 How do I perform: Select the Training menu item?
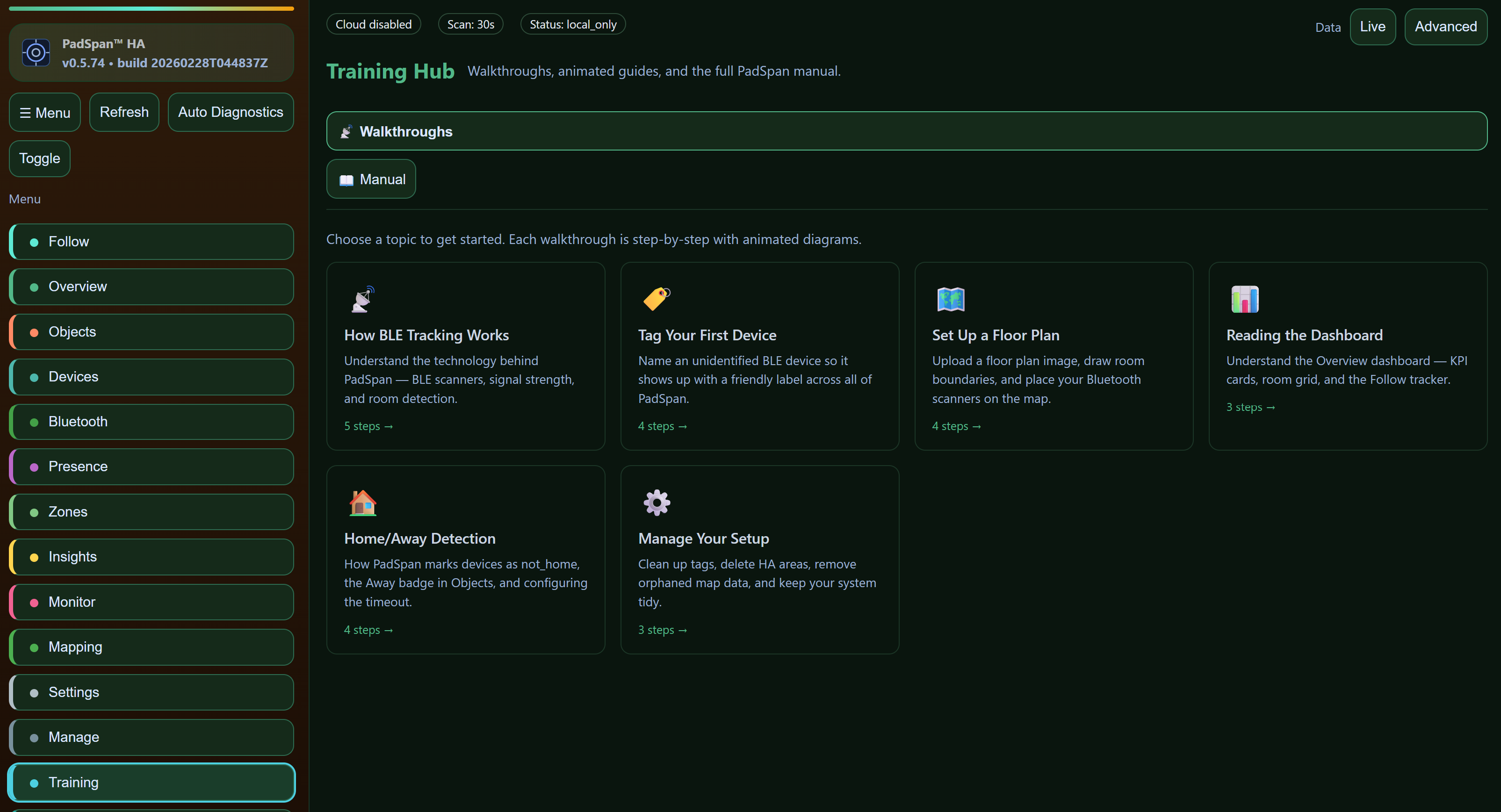(152, 782)
